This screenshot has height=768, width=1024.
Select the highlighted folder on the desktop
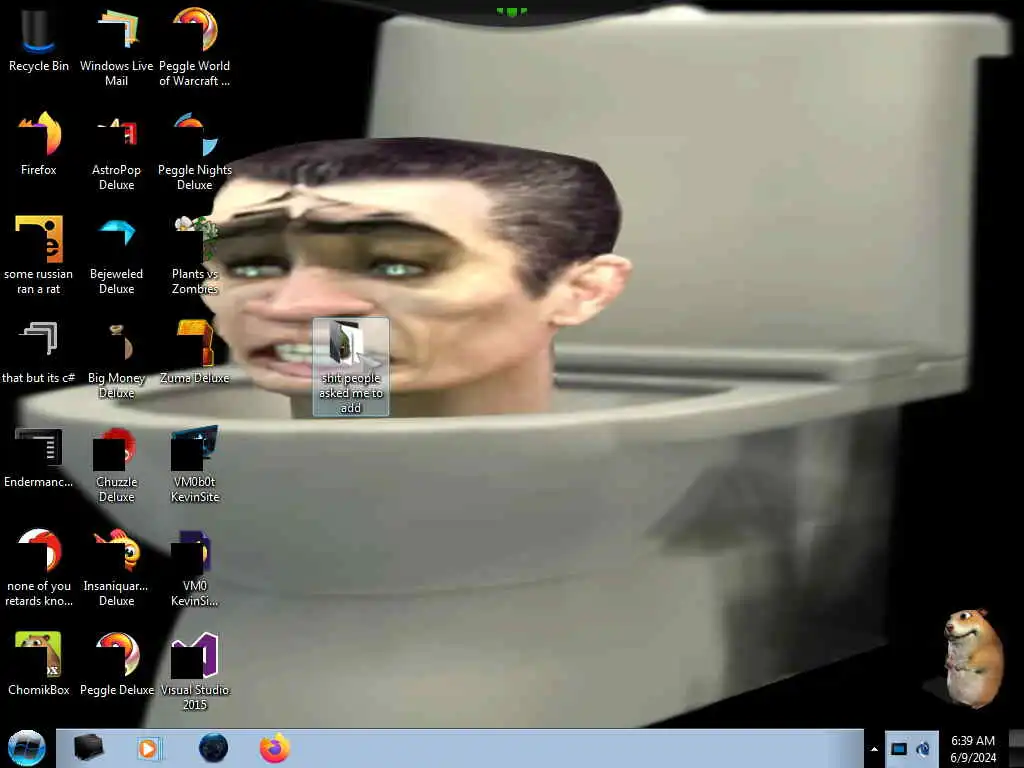tap(351, 367)
